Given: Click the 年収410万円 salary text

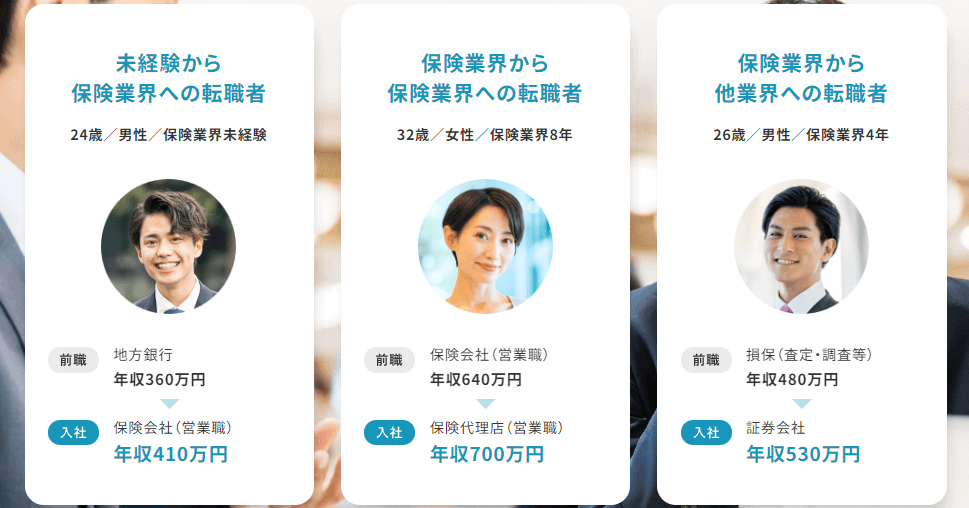Looking at the screenshot, I should pyautogui.click(x=171, y=454).
